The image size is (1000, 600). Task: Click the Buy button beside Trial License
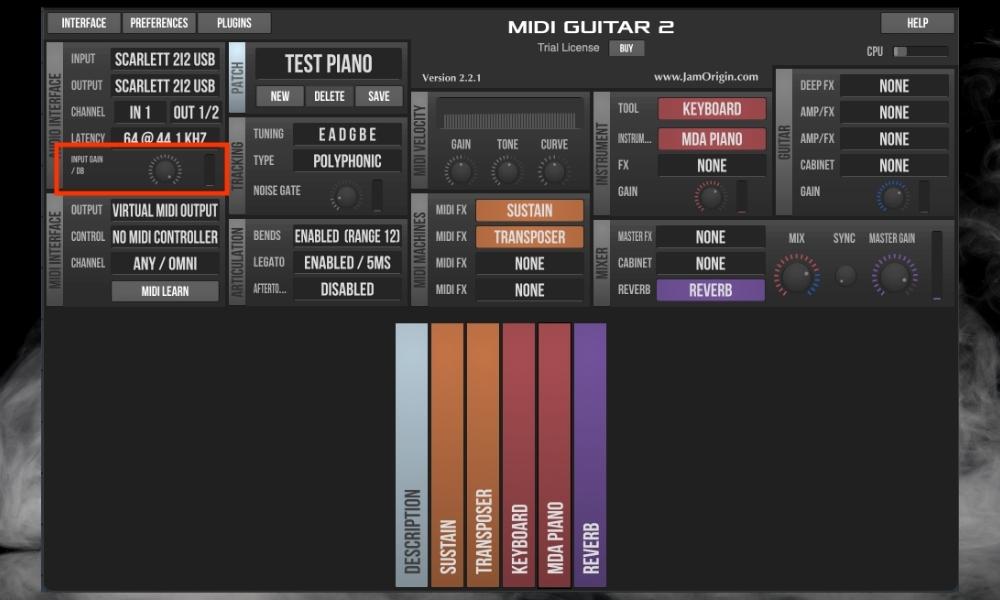coord(626,48)
